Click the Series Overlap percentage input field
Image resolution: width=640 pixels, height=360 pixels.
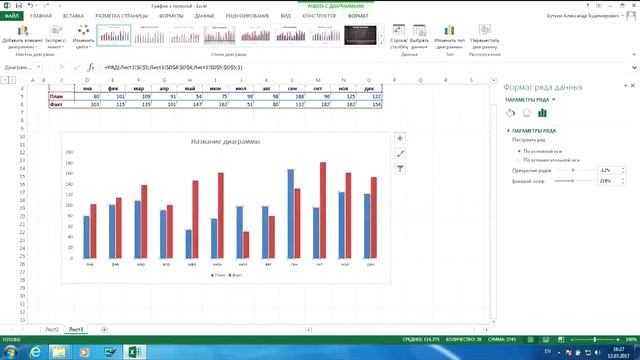609,170
